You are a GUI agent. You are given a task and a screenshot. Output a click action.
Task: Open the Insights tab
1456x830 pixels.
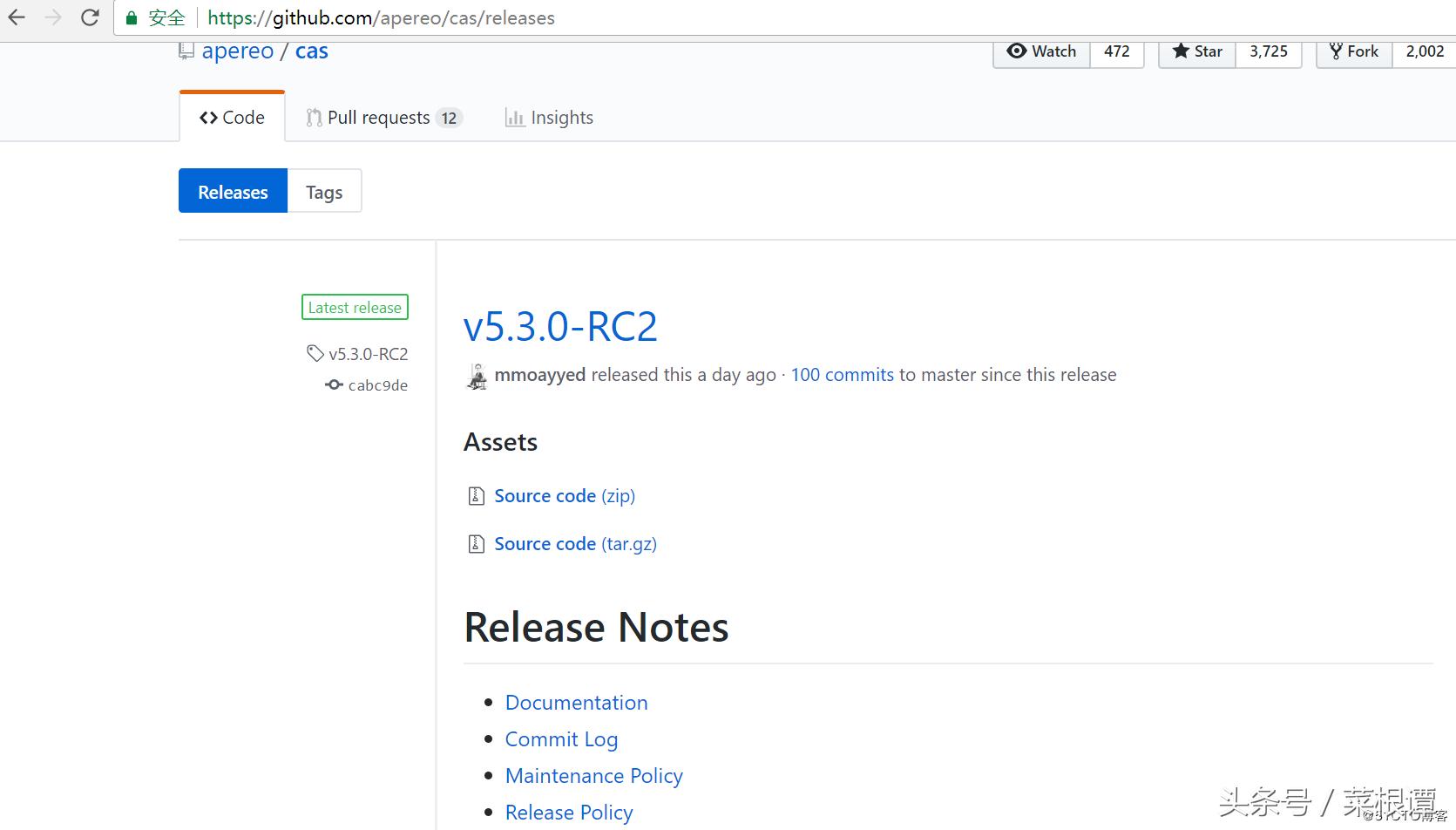tap(549, 118)
